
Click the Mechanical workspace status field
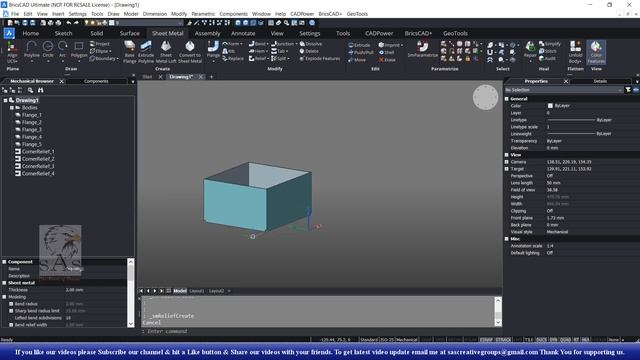coord(407,340)
